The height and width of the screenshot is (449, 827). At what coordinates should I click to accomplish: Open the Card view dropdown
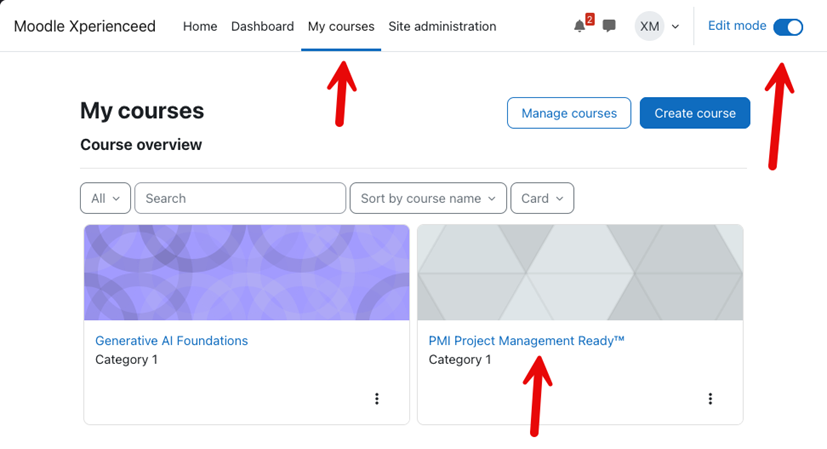[542, 198]
